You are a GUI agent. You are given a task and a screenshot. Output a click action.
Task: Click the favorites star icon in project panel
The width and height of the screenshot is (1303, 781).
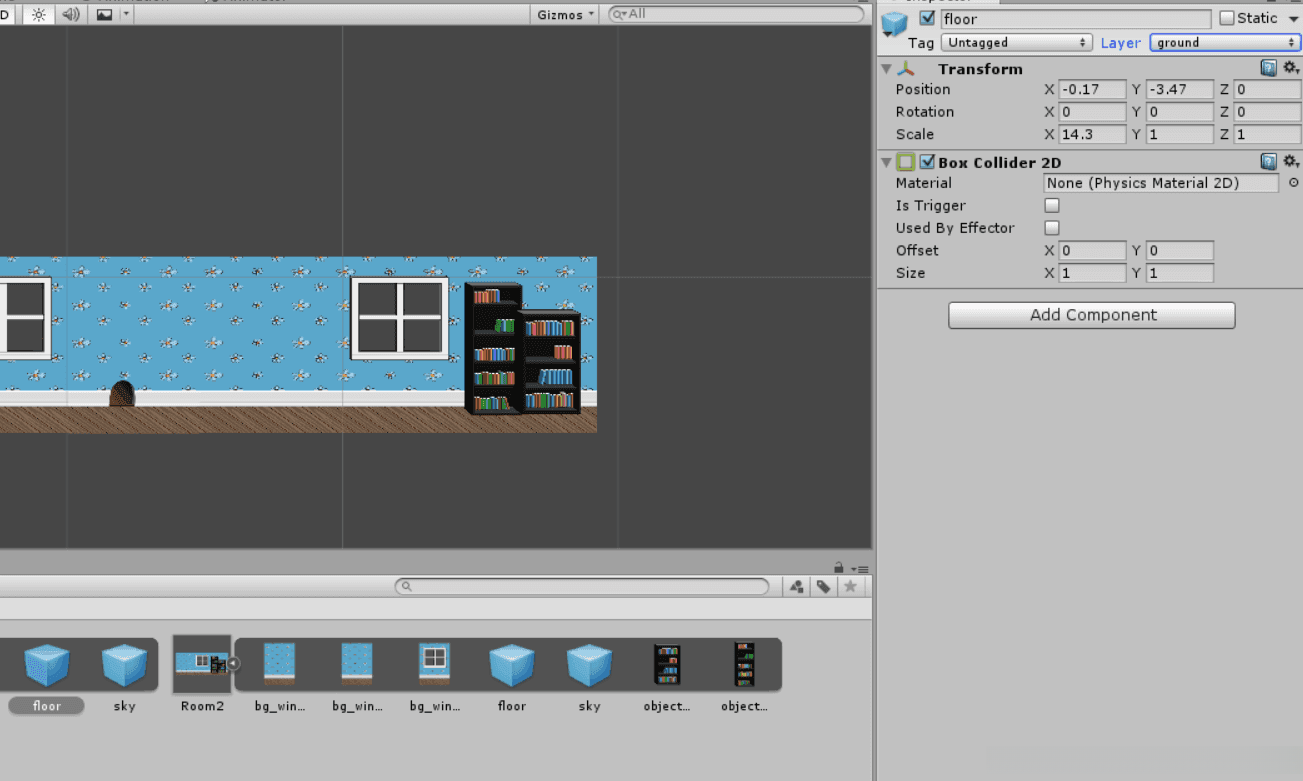(850, 587)
